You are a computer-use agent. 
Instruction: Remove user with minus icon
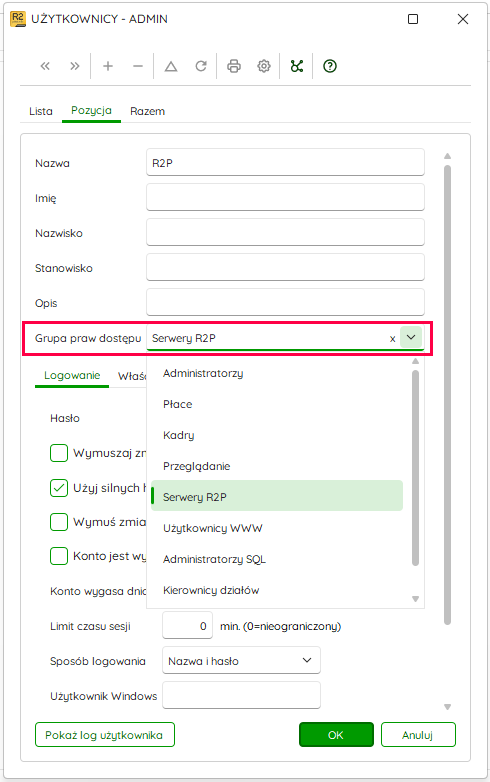138,66
